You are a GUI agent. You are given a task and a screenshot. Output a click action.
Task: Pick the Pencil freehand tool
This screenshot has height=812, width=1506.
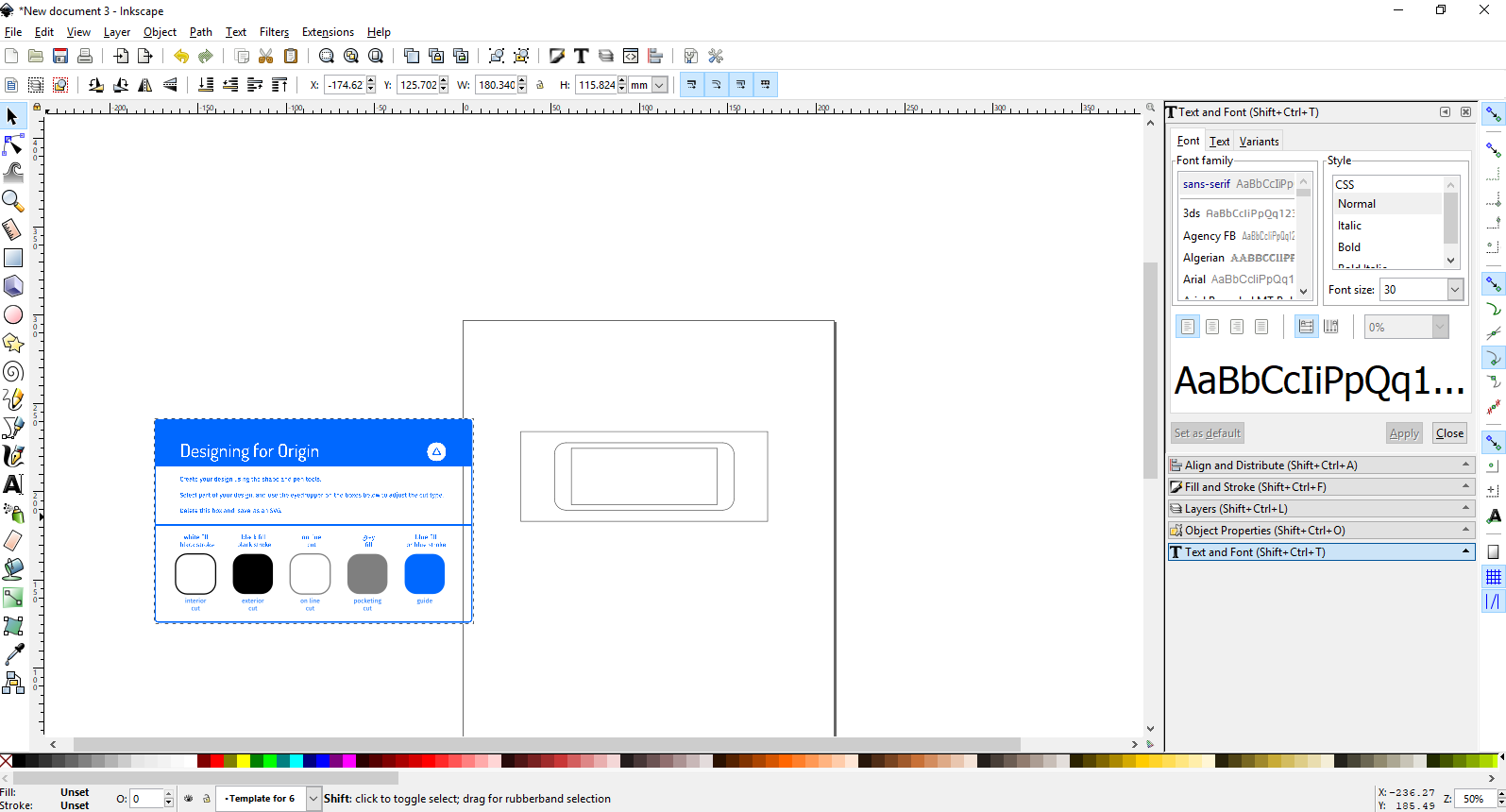[12, 399]
